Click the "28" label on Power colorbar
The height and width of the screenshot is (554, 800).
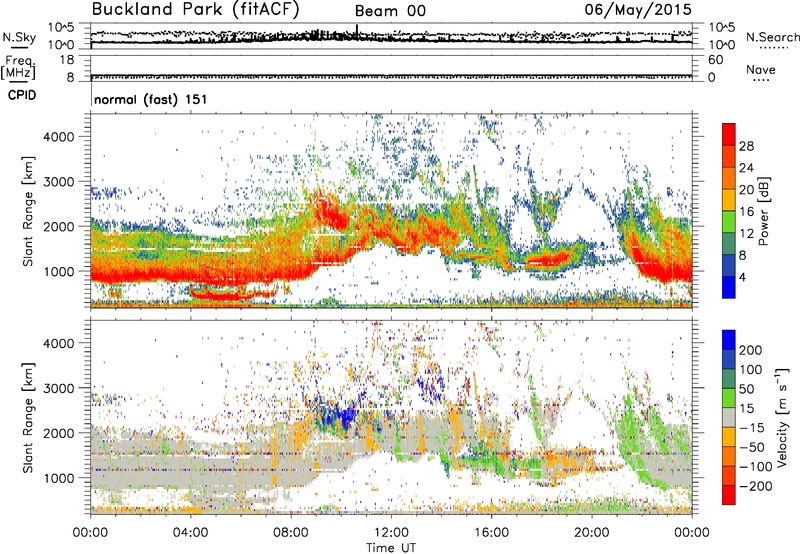click(x=746, y=146)
